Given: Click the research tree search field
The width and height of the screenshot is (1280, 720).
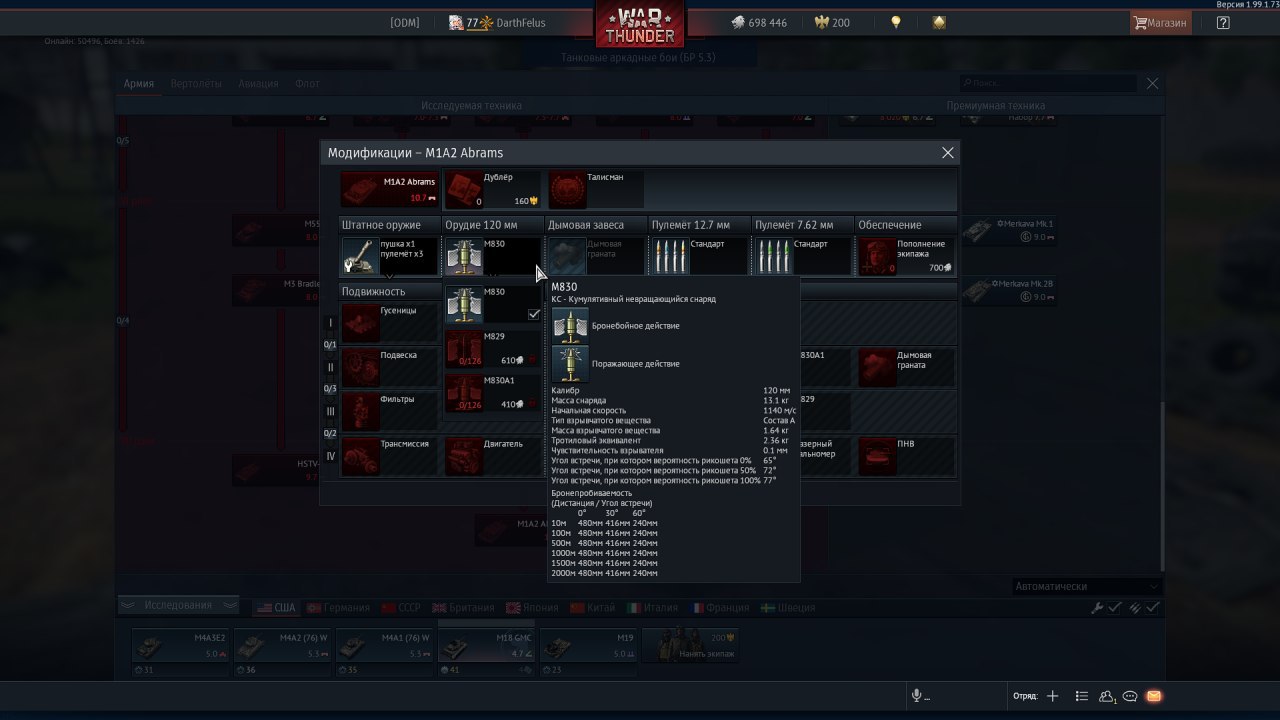Looking at the screenshot, I should coord(1050,84).
